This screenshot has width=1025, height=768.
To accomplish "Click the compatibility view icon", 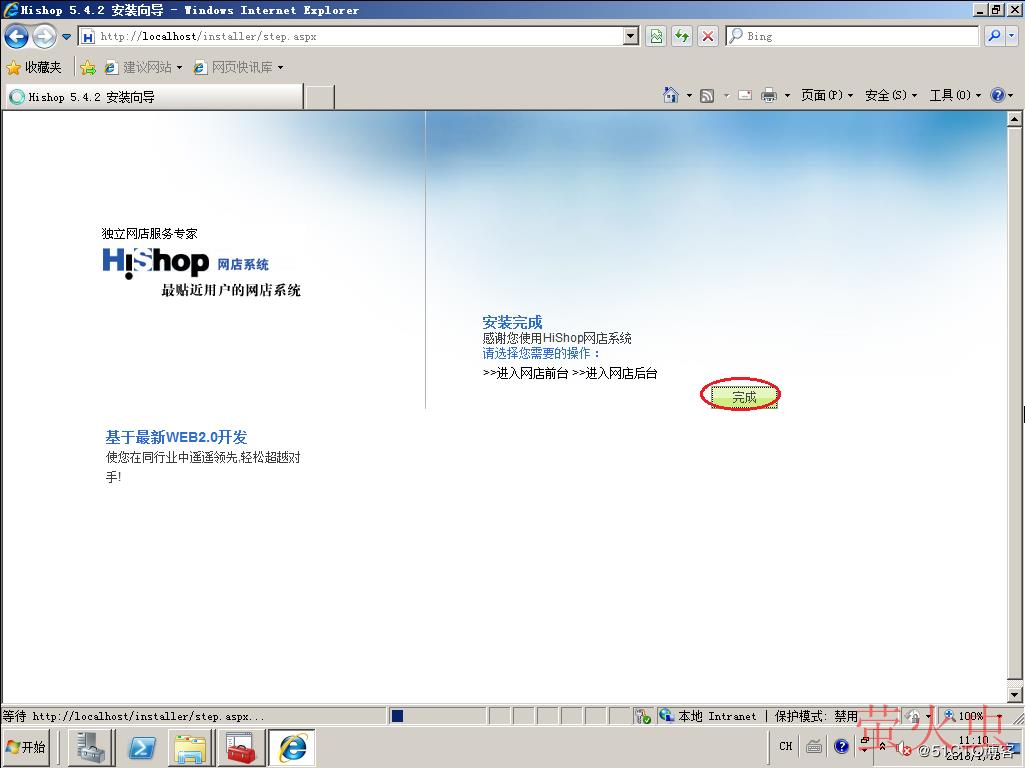I will (656, 36).
